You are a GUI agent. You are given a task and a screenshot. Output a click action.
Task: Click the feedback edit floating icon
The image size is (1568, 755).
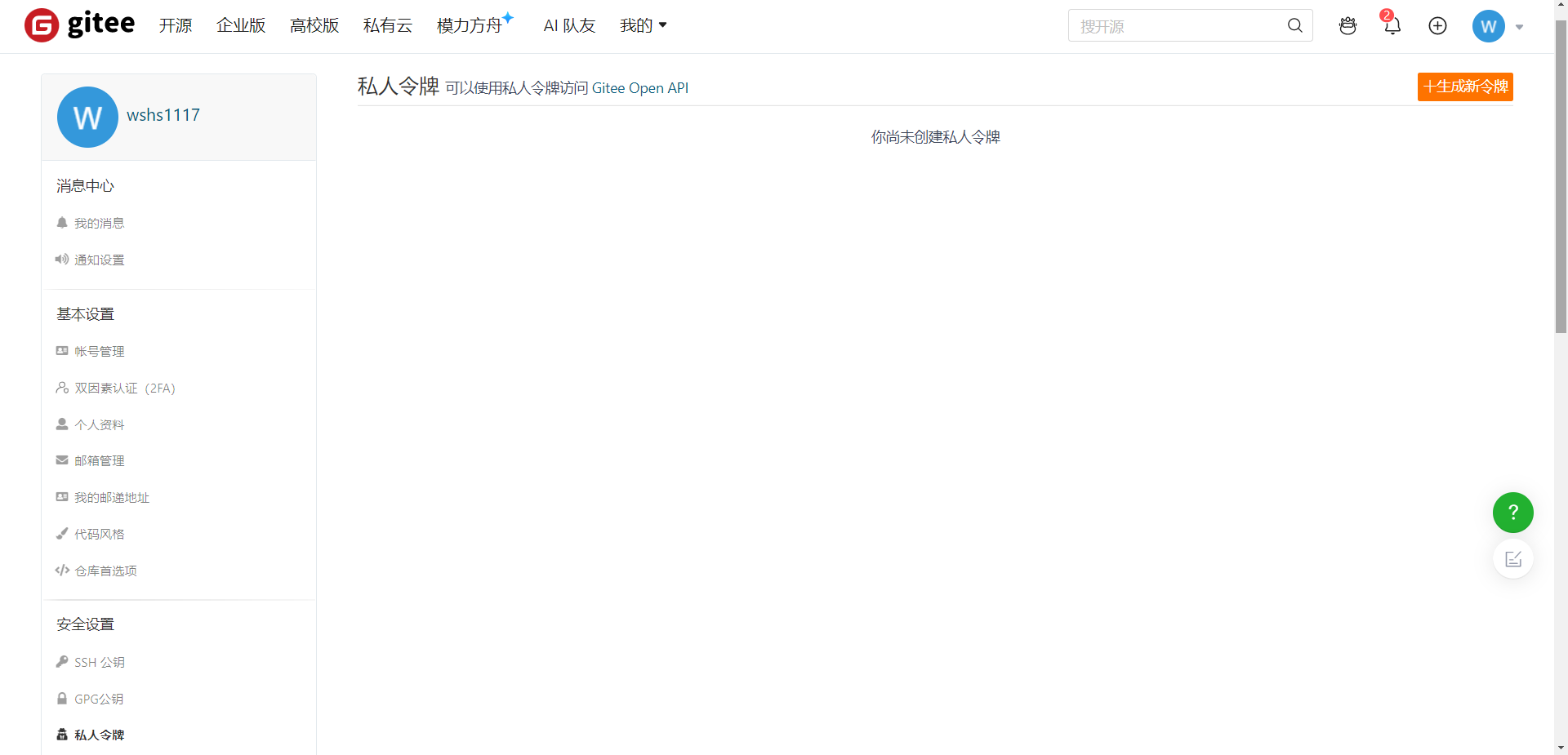tap(1512, 559)
